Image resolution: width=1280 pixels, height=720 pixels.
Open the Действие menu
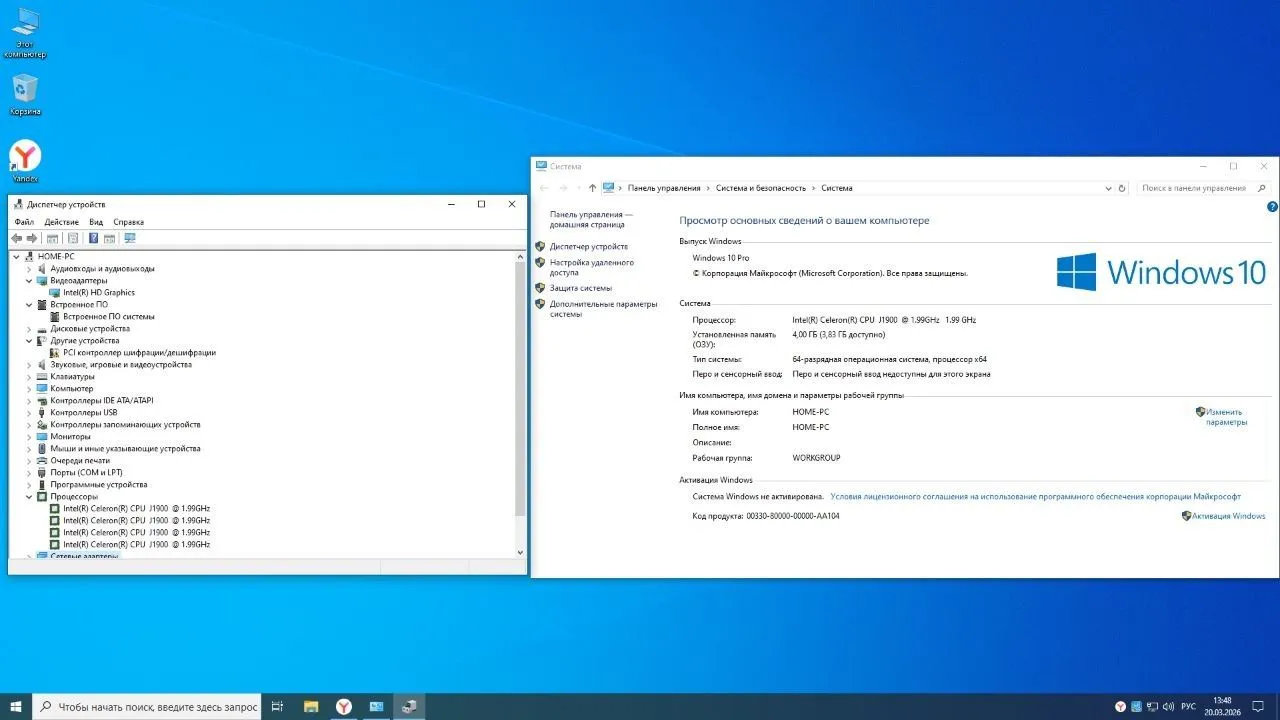coord(62,222)
